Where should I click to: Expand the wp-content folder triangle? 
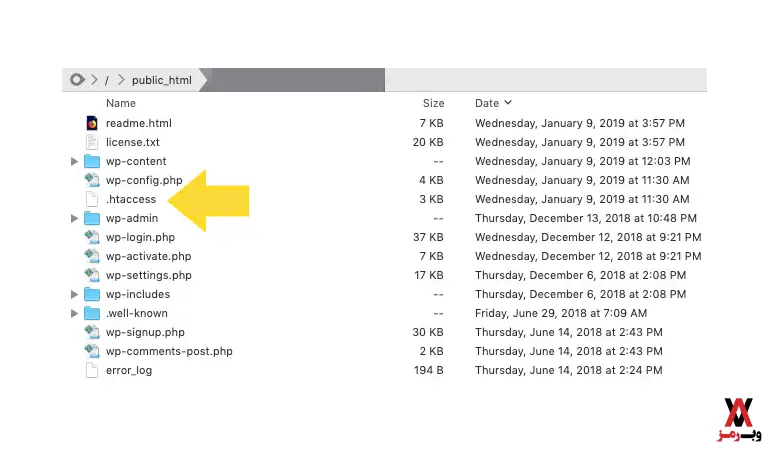74,161
